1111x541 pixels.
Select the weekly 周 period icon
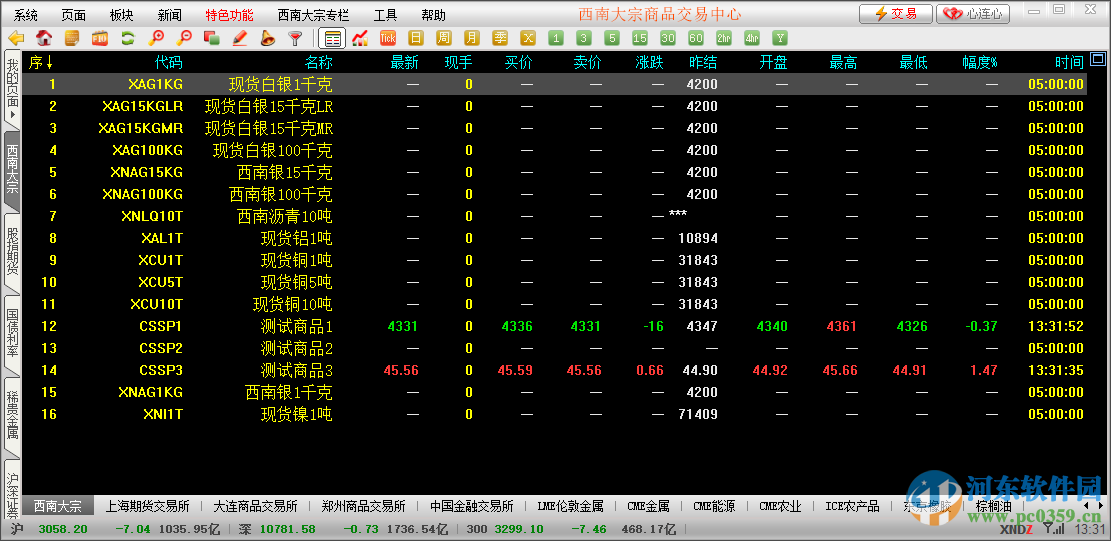coord(444,38)
